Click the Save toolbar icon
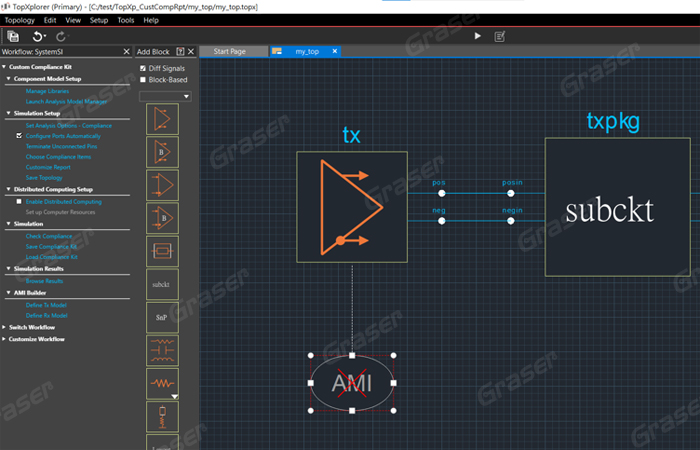 pyautogui.click(x=13, y=36)
